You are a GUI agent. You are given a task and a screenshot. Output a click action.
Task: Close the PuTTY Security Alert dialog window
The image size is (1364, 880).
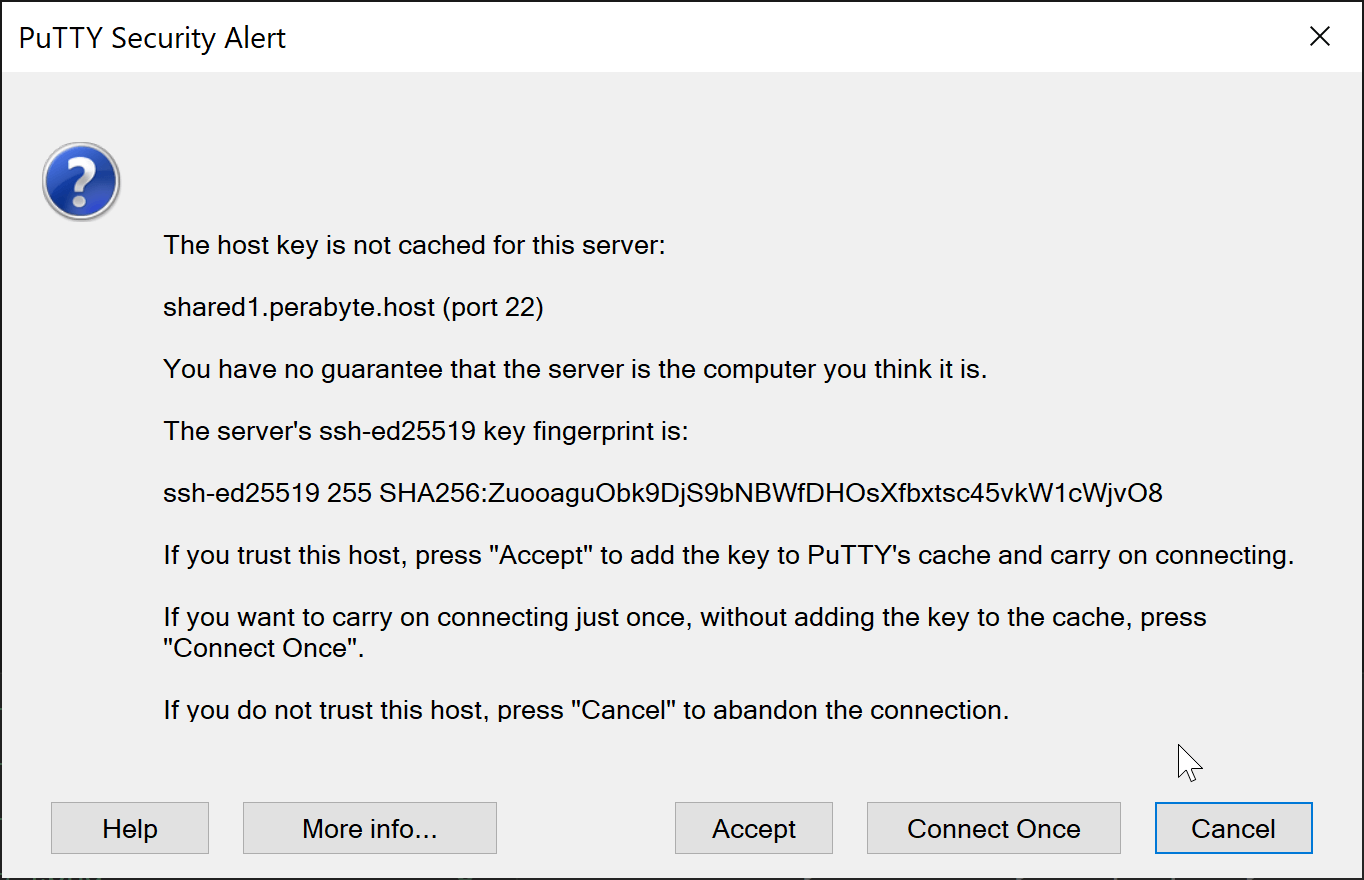coord(1320,37)
